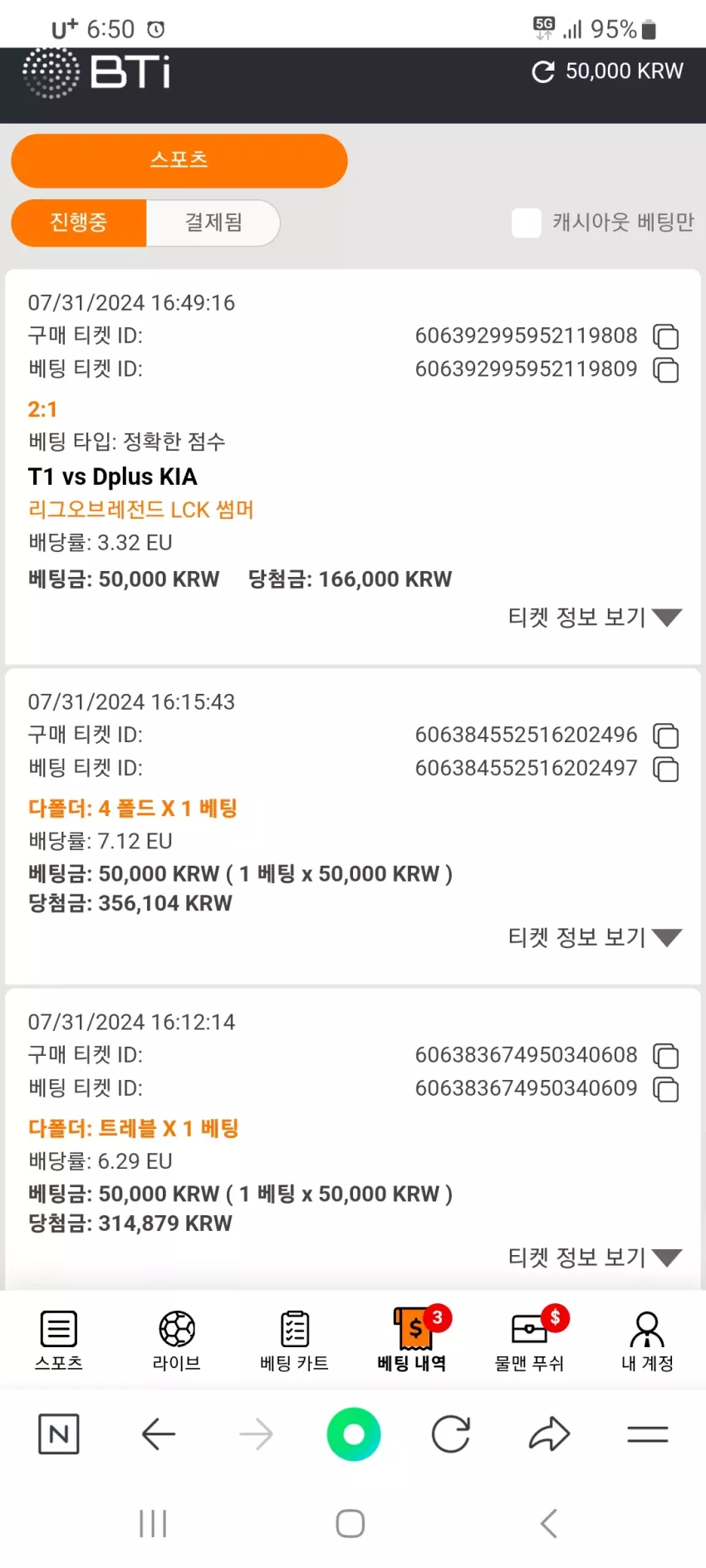
Task: Copy betting ticket ID ending in 340609
Action: click(x=666, y=1089)
